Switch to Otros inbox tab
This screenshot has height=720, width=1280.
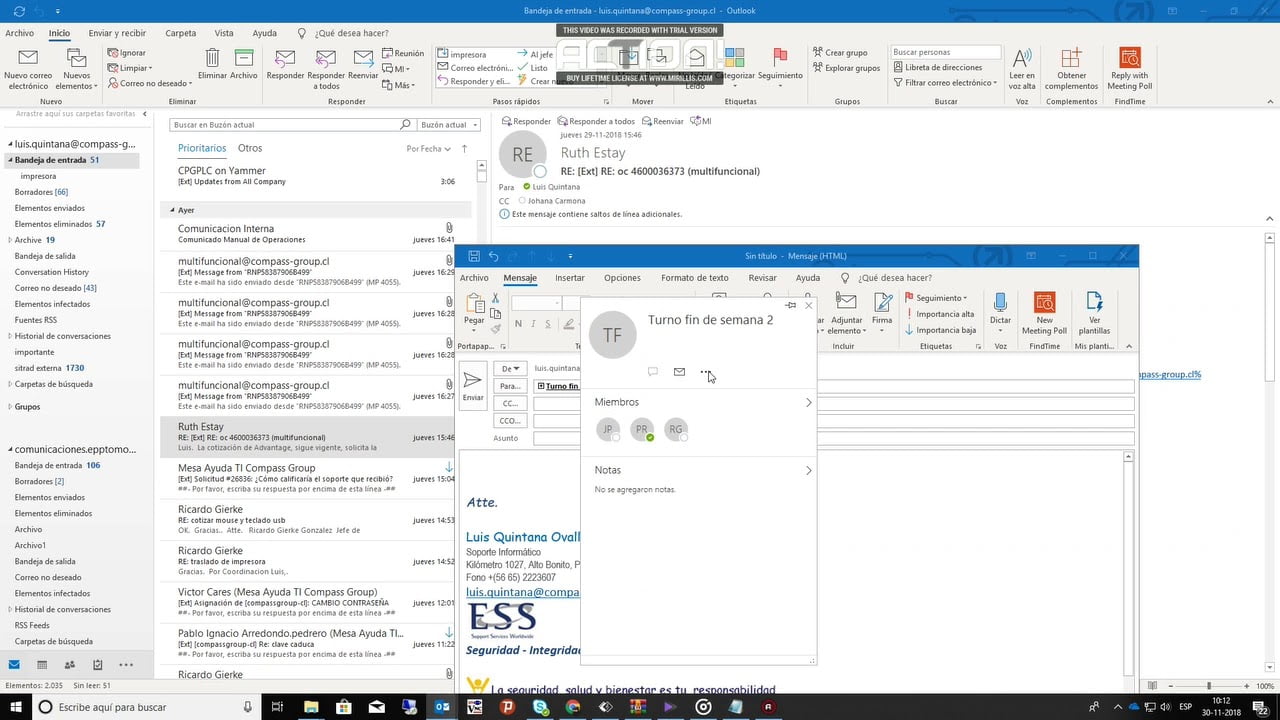point(250,149)
